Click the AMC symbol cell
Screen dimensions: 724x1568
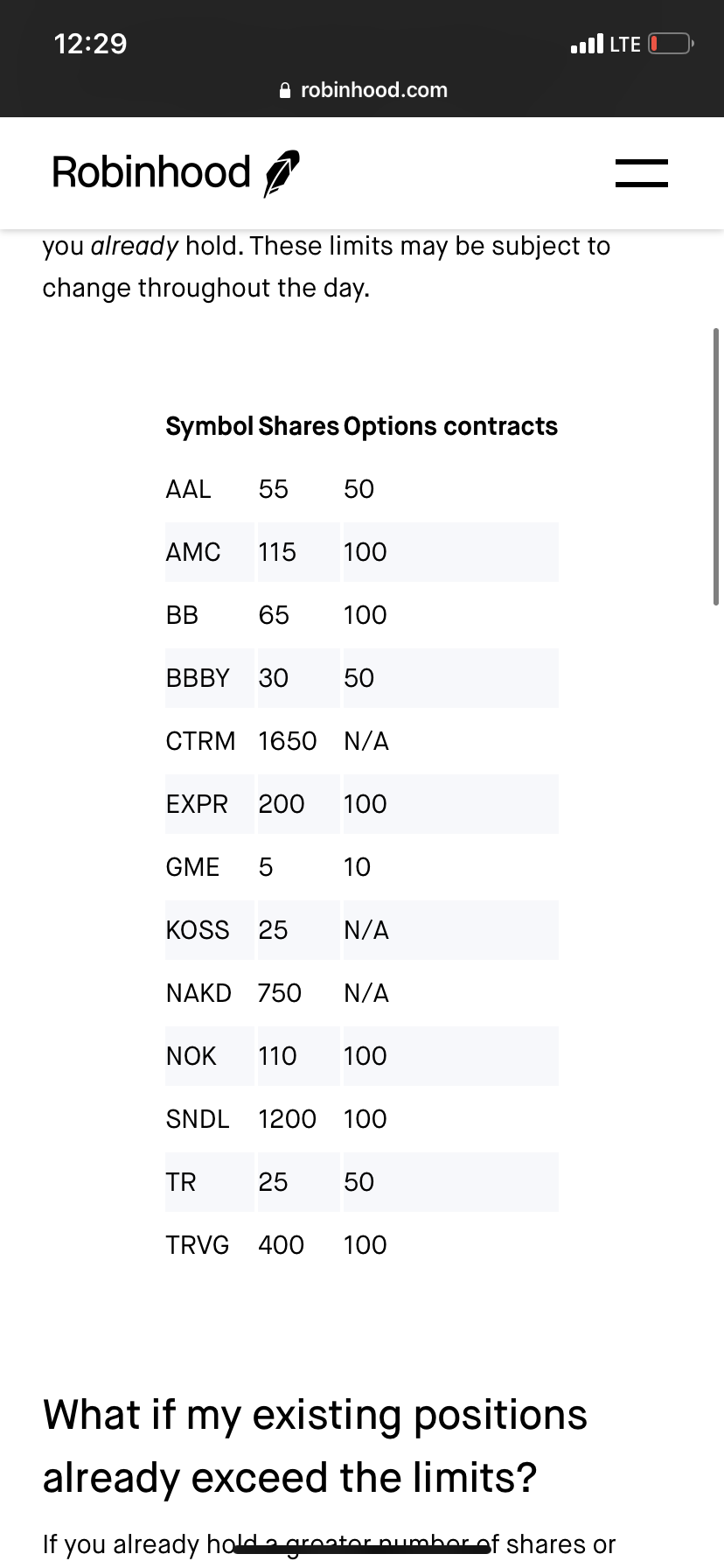[x=193, y=552]
